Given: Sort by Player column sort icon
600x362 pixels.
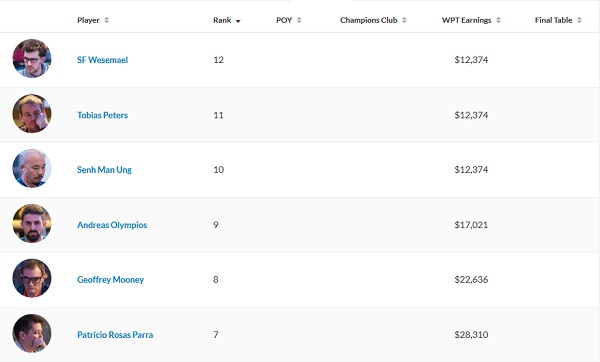Looking at the screenshot, I should 106,20.
